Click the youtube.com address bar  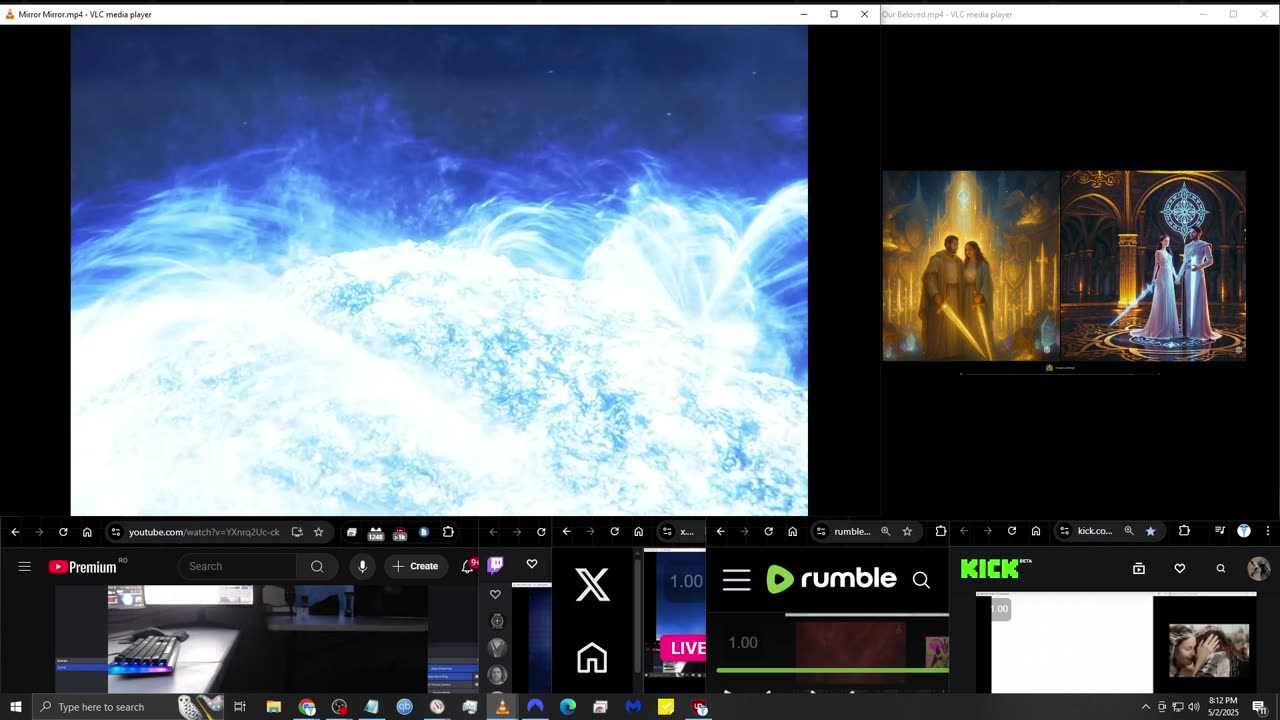pos(218,532)
